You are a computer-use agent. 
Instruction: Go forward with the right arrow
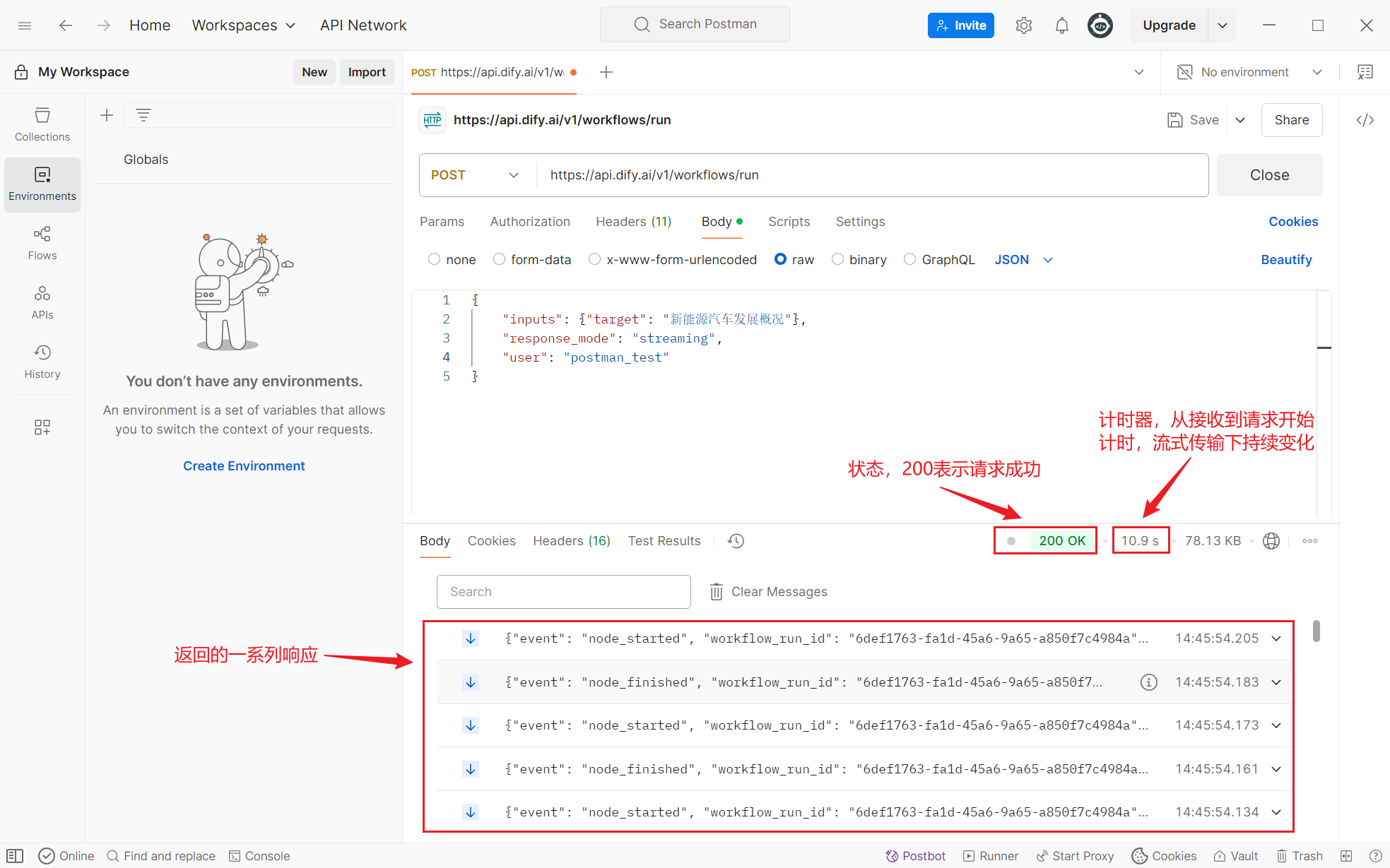coord(103,25)
